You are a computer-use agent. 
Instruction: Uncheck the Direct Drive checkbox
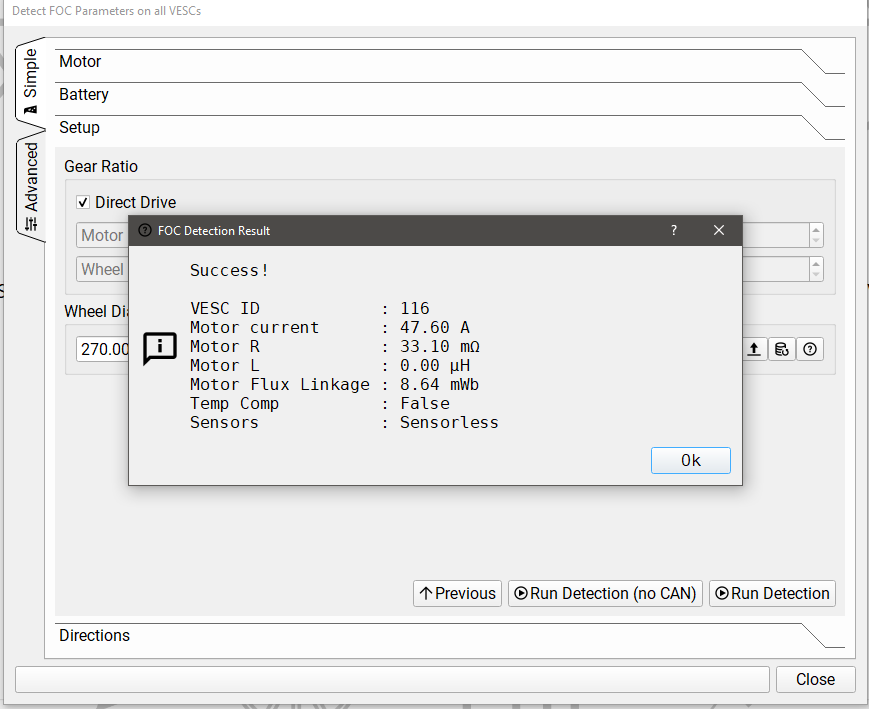pos(83,202)
